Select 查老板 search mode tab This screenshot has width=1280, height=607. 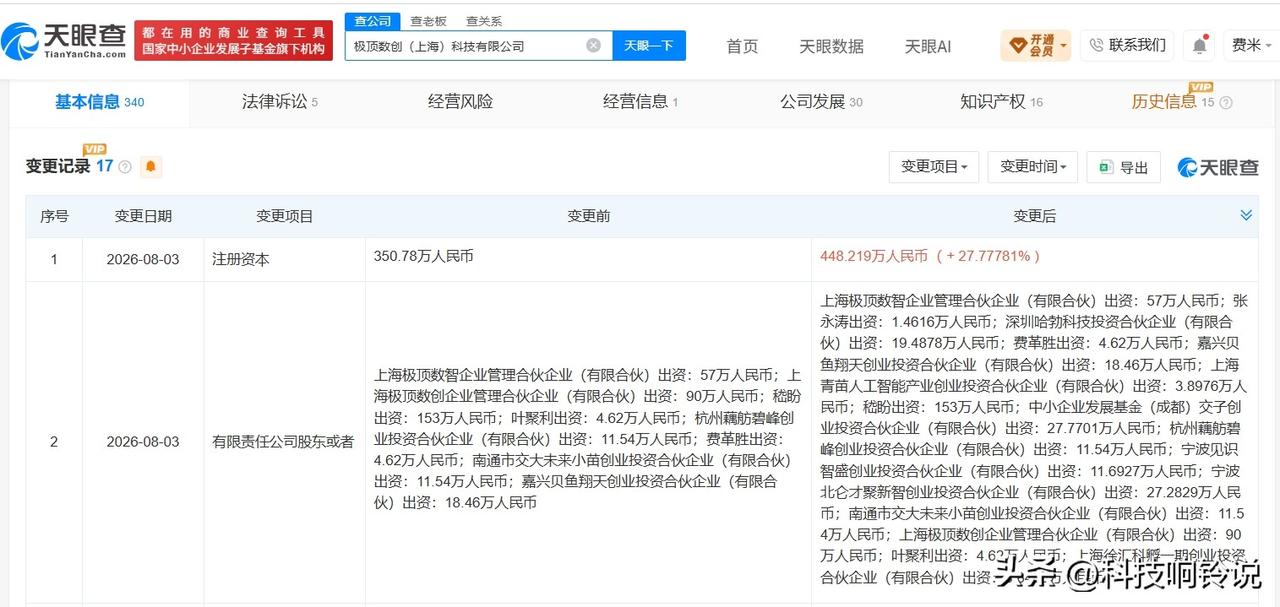coord(428,21)
